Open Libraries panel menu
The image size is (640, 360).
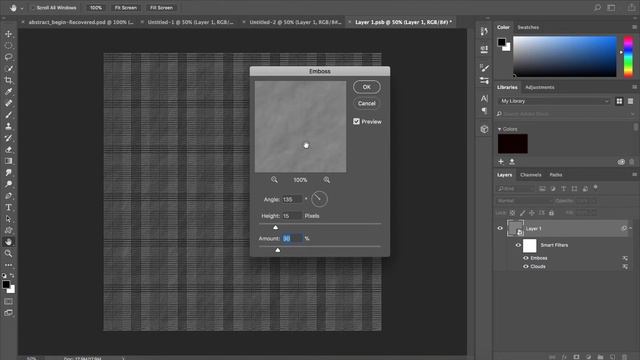pos(634,87)
